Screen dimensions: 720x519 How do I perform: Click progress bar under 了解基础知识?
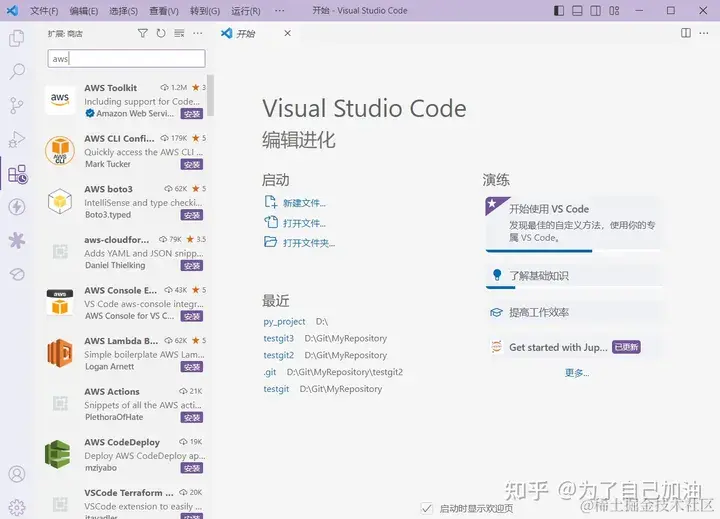coord(573,288)
